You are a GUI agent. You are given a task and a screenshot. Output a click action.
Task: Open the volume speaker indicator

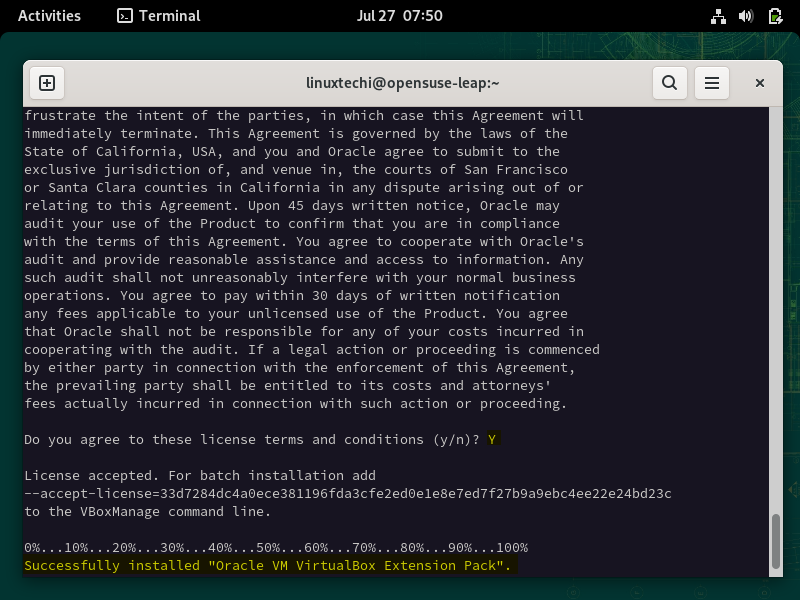[x=746, y=16]
